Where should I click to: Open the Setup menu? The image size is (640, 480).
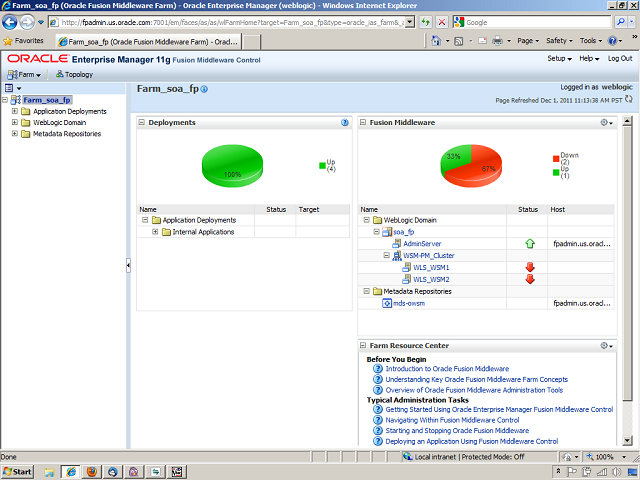tap(558, 59)
